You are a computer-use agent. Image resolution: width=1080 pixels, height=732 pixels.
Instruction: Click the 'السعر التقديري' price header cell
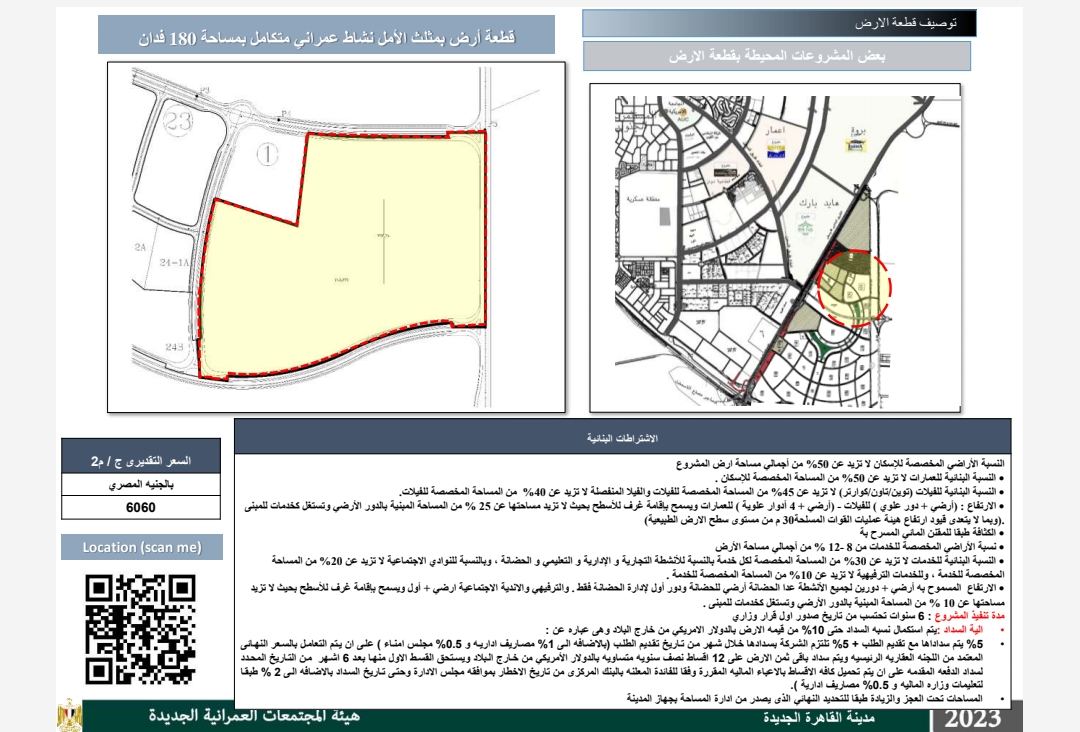coord(140,460)
